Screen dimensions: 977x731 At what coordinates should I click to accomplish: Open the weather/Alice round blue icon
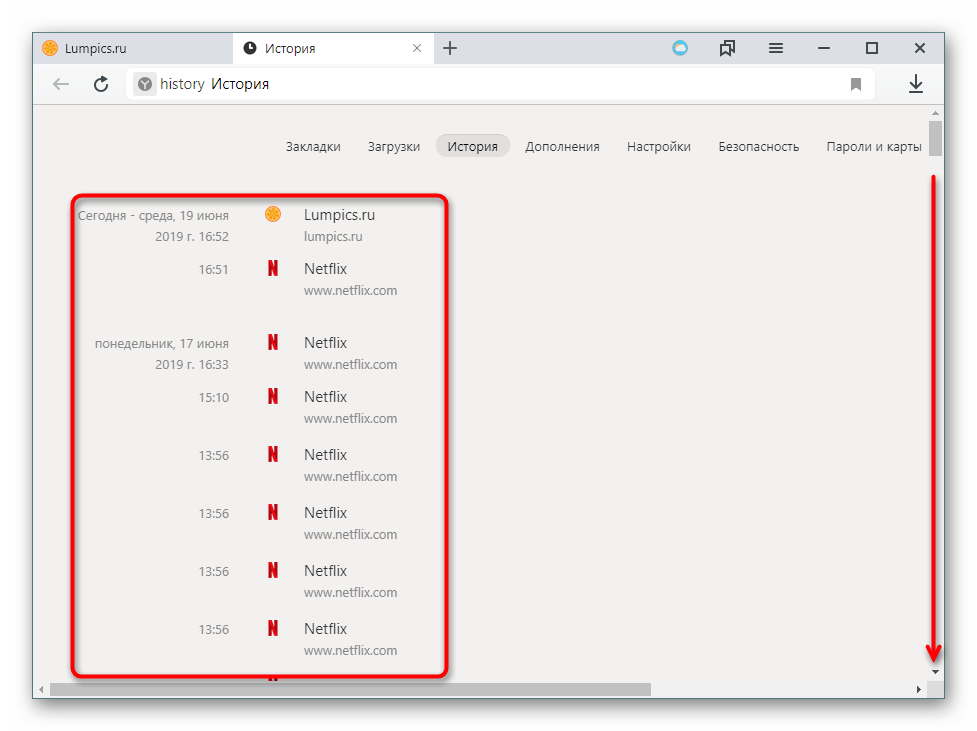coord(680,48)
